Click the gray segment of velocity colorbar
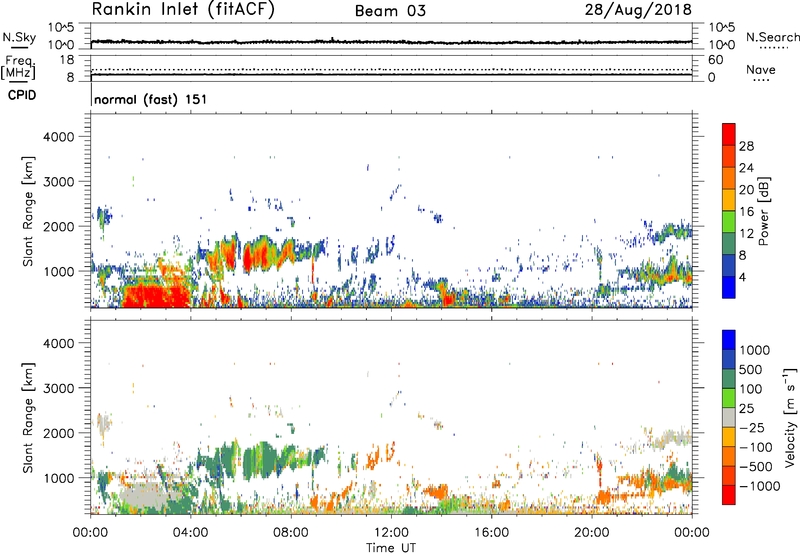 729,417
